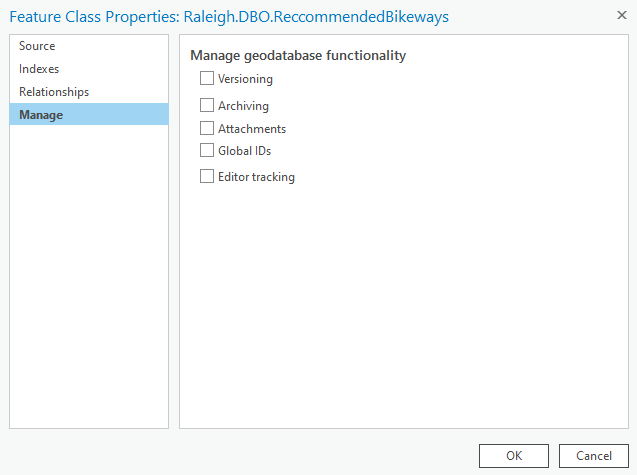Click the Feature Class Properties title text
Image resolution: width=637 pixels, height=475 pixels.
[x=229, y=16]
